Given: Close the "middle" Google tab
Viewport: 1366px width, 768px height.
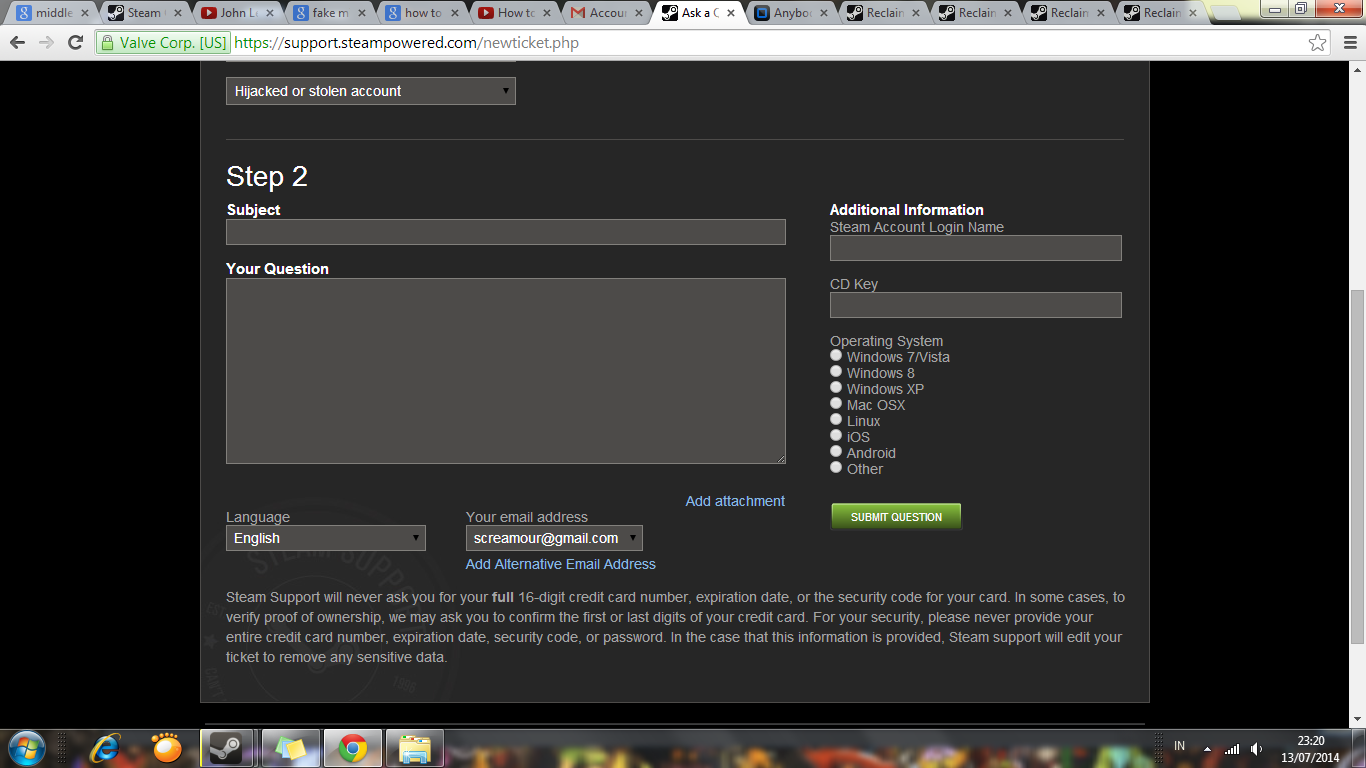Looking at the screenshot, I should click(84, 13).
